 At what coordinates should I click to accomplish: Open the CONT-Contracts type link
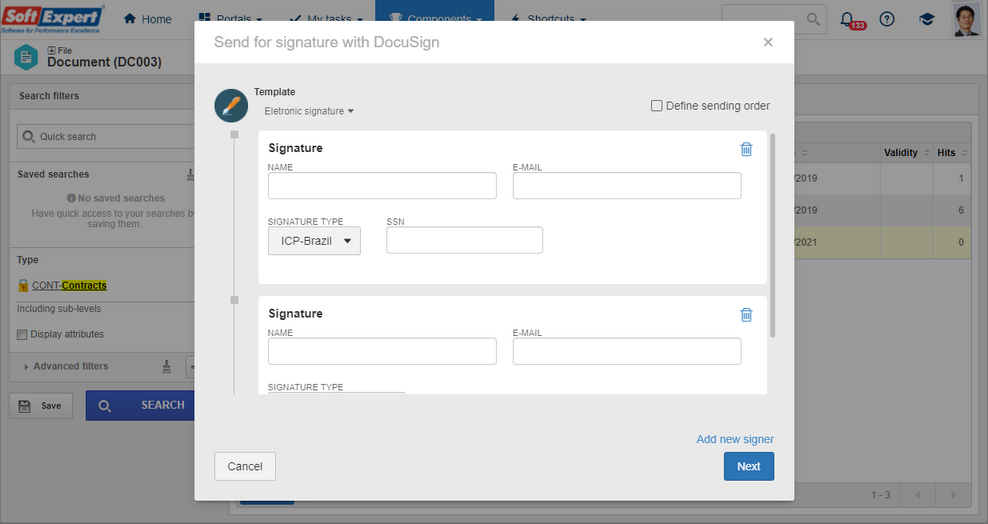click(69, 285)
